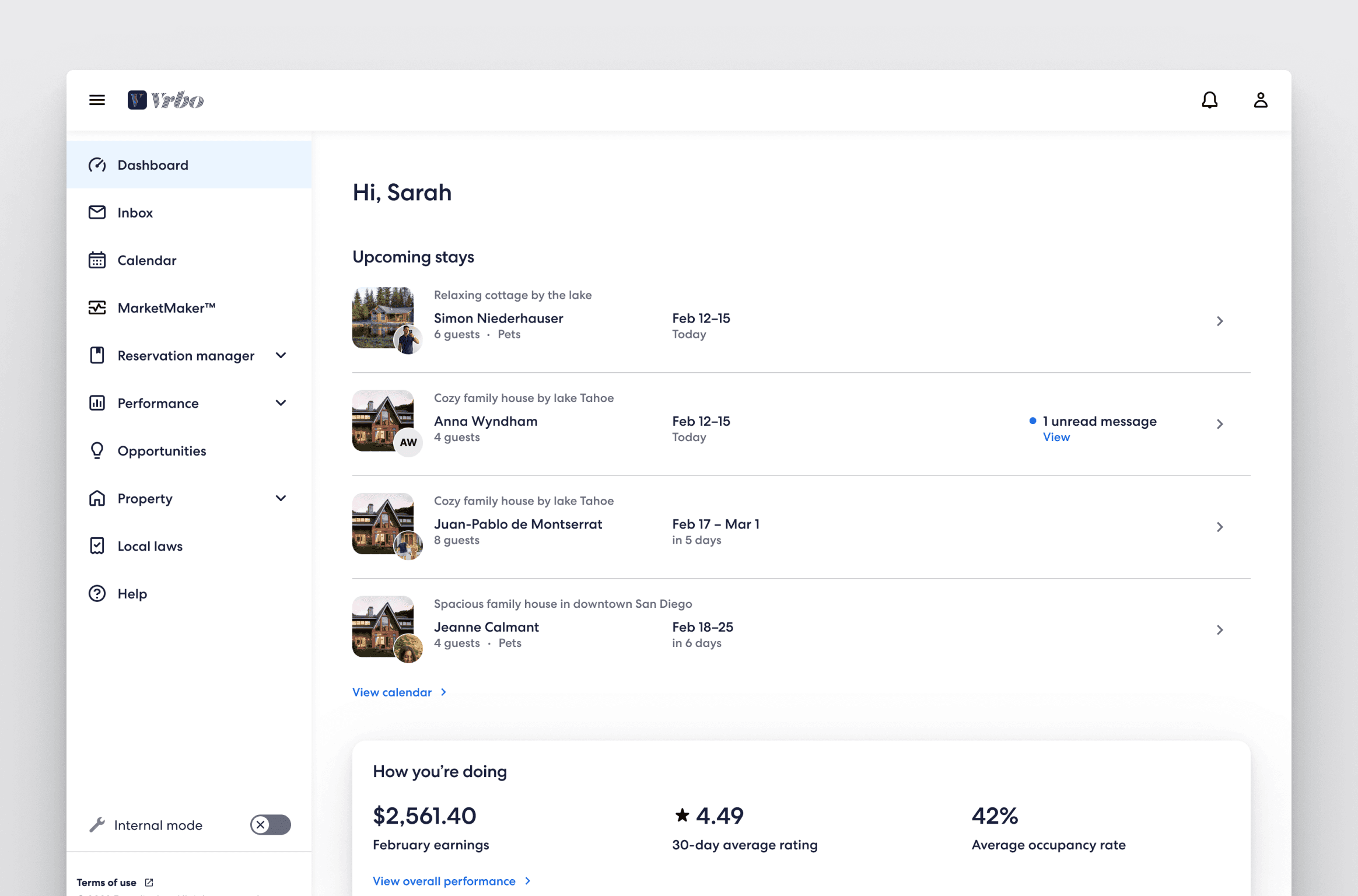This screenshot has height=896, width=1358.
Task: Click the Calendar sidebar icon
Action: [x=97, y=260]
